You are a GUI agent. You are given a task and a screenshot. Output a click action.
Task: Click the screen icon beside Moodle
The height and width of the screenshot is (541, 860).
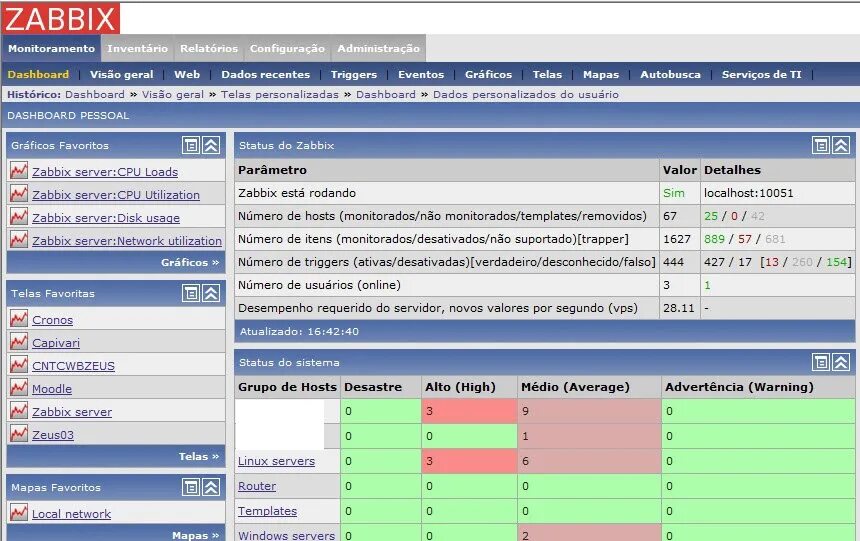[19, 388]
